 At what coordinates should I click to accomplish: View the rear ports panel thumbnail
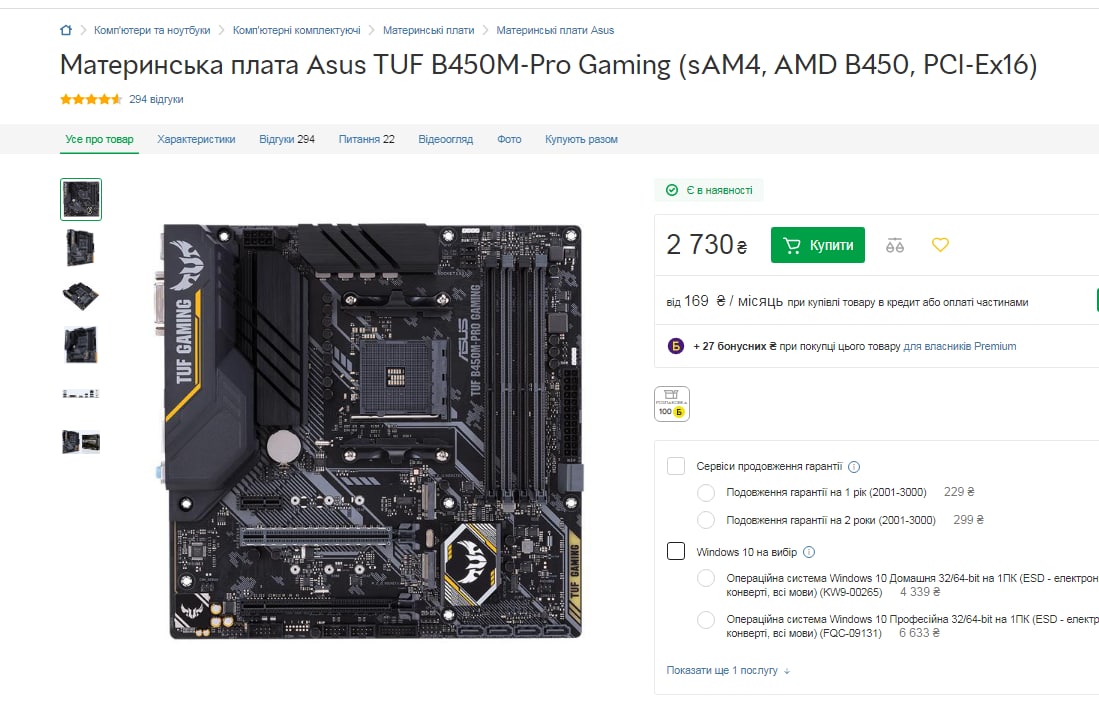tap(81, 394)
